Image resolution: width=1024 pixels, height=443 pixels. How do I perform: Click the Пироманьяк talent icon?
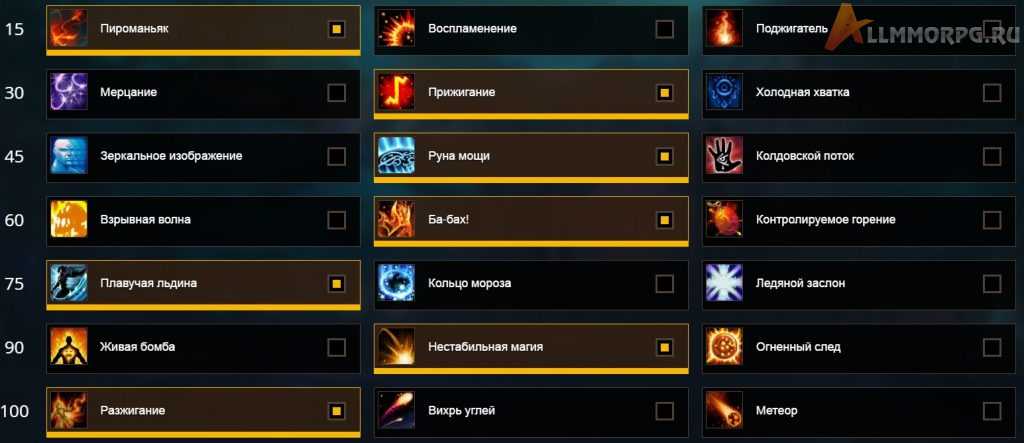[69, 28]
